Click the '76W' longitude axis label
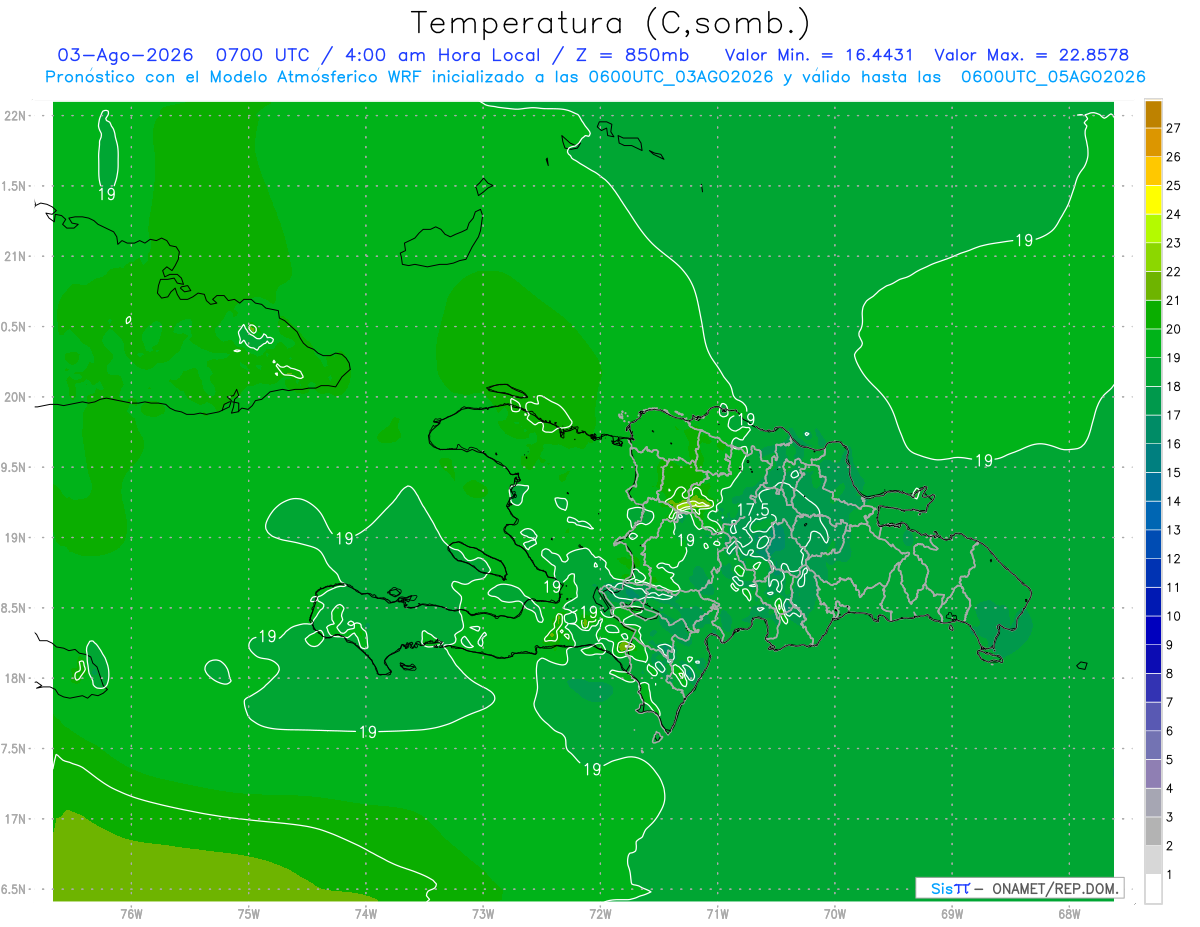Image resolution: width=1200 pixels, height=927 pixels. 131,913
